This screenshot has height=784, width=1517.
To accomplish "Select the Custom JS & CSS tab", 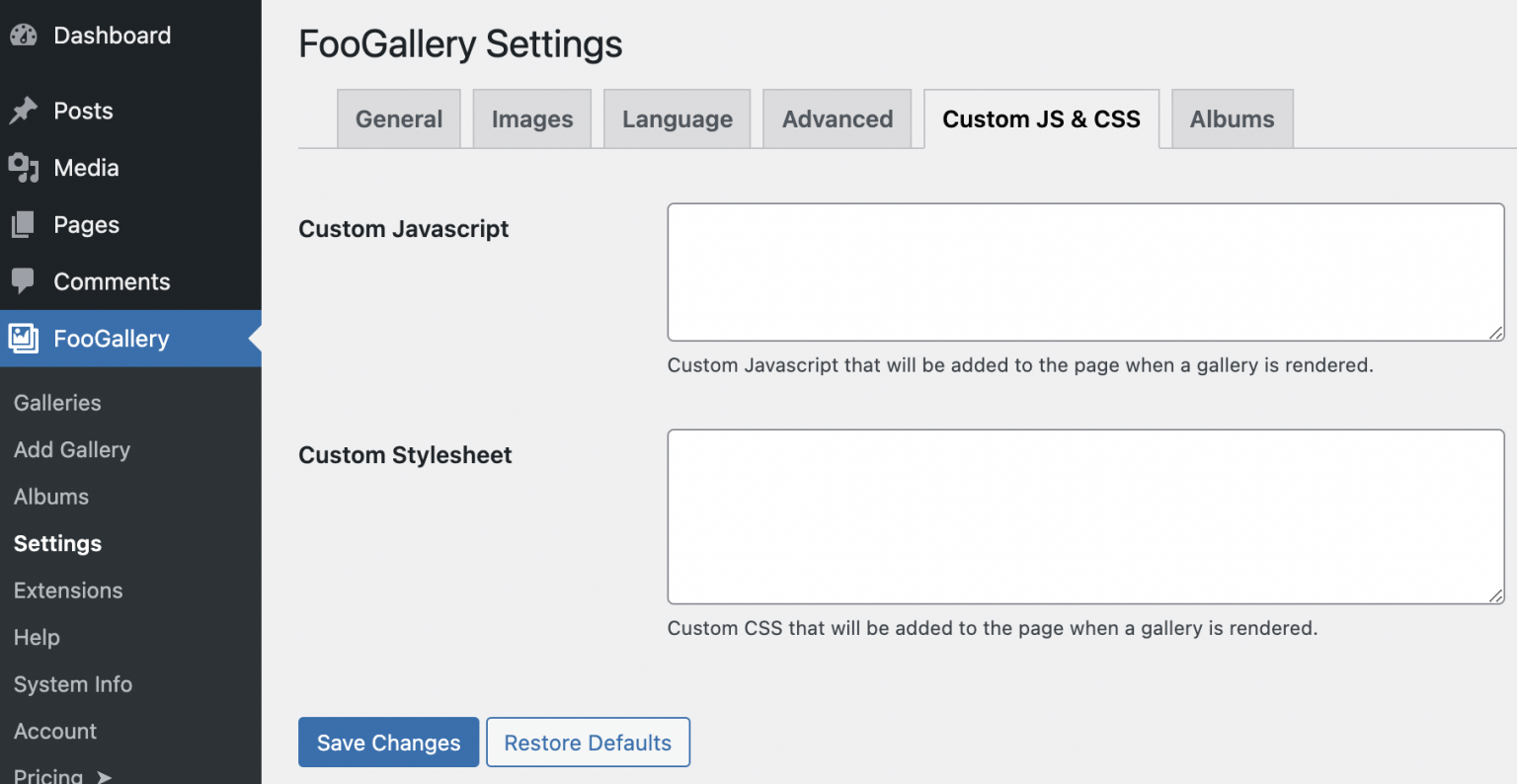I will click(1042, 119).
